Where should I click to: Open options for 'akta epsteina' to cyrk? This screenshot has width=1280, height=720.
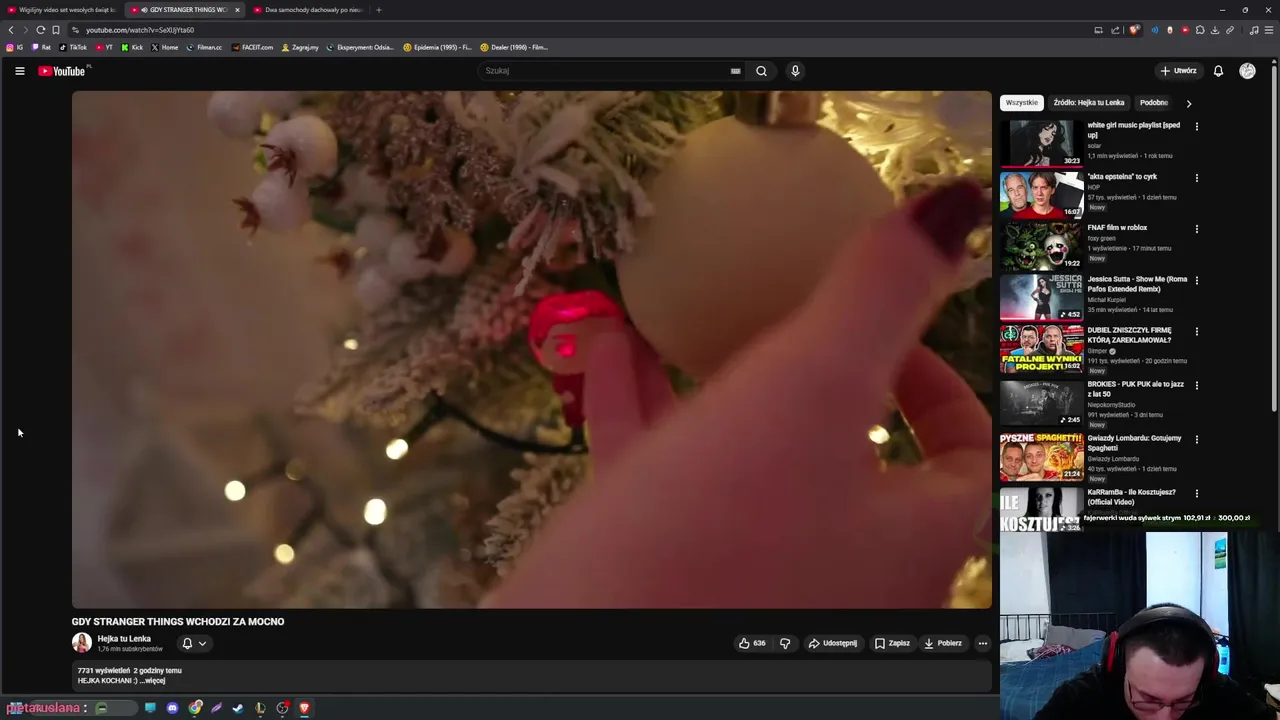(x=1197, y=178)
